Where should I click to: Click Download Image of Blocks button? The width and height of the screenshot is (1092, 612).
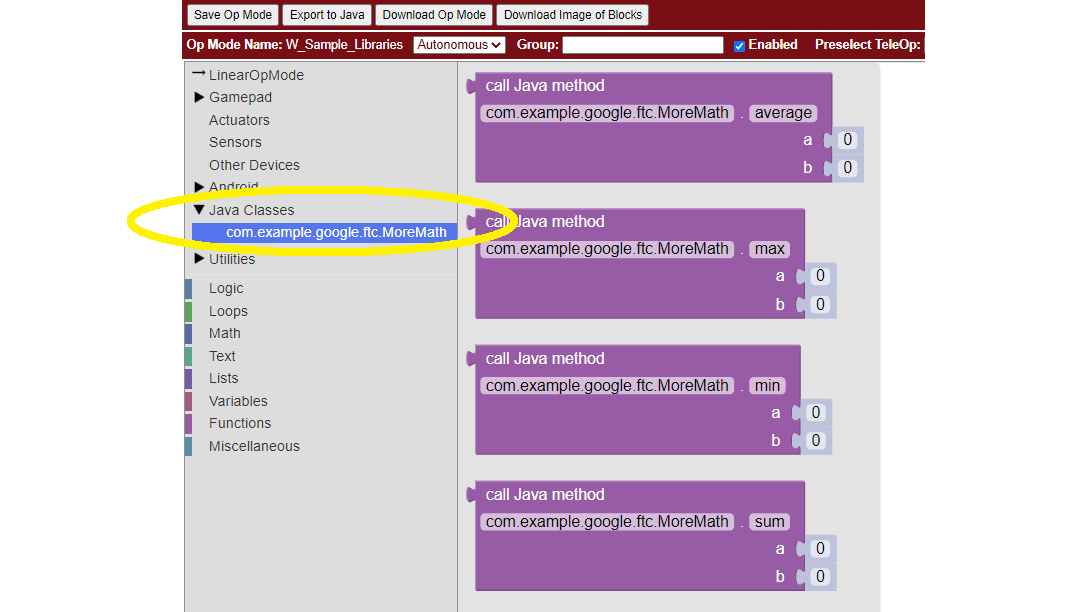(572, 15)
